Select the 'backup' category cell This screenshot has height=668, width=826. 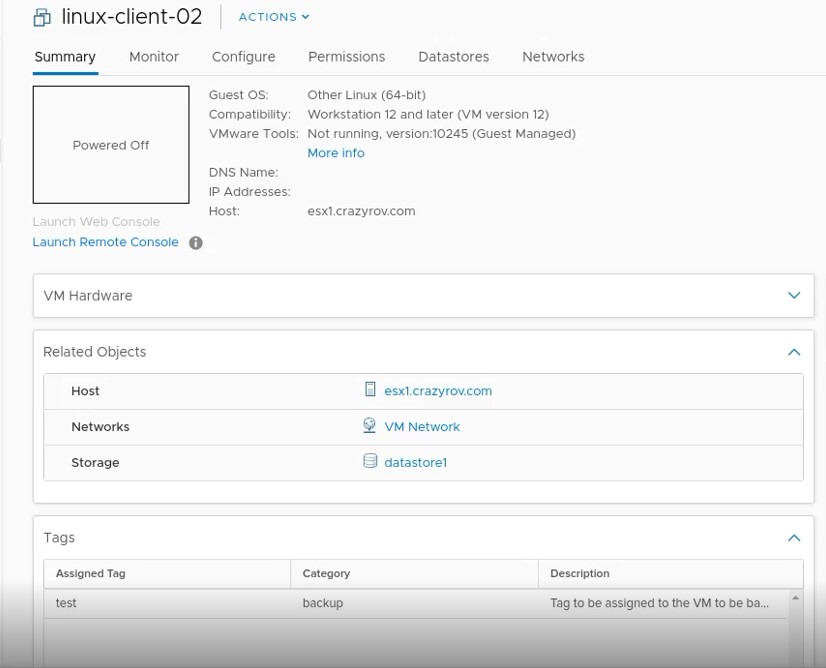coord(415,603)
